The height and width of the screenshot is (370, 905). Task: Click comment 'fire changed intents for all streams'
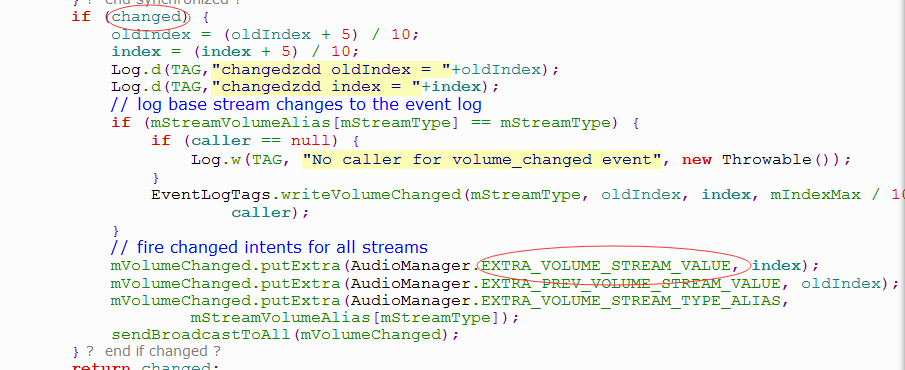tap(269, 248)
